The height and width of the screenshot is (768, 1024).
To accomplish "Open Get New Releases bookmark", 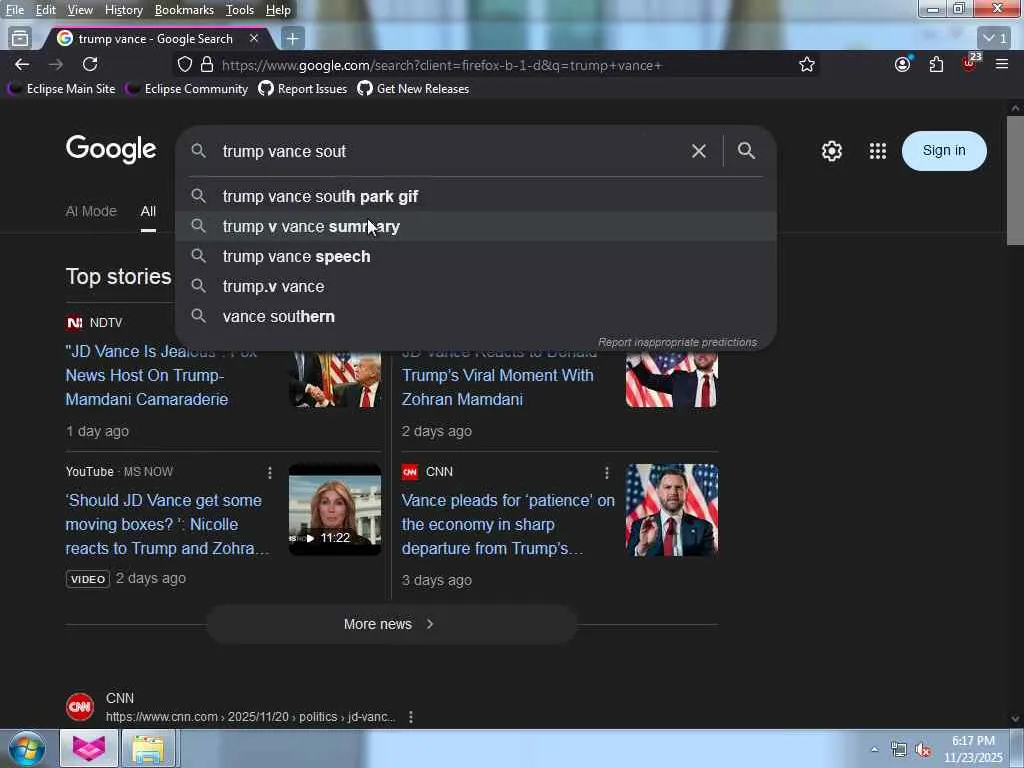I will click(x=413, y=89).
